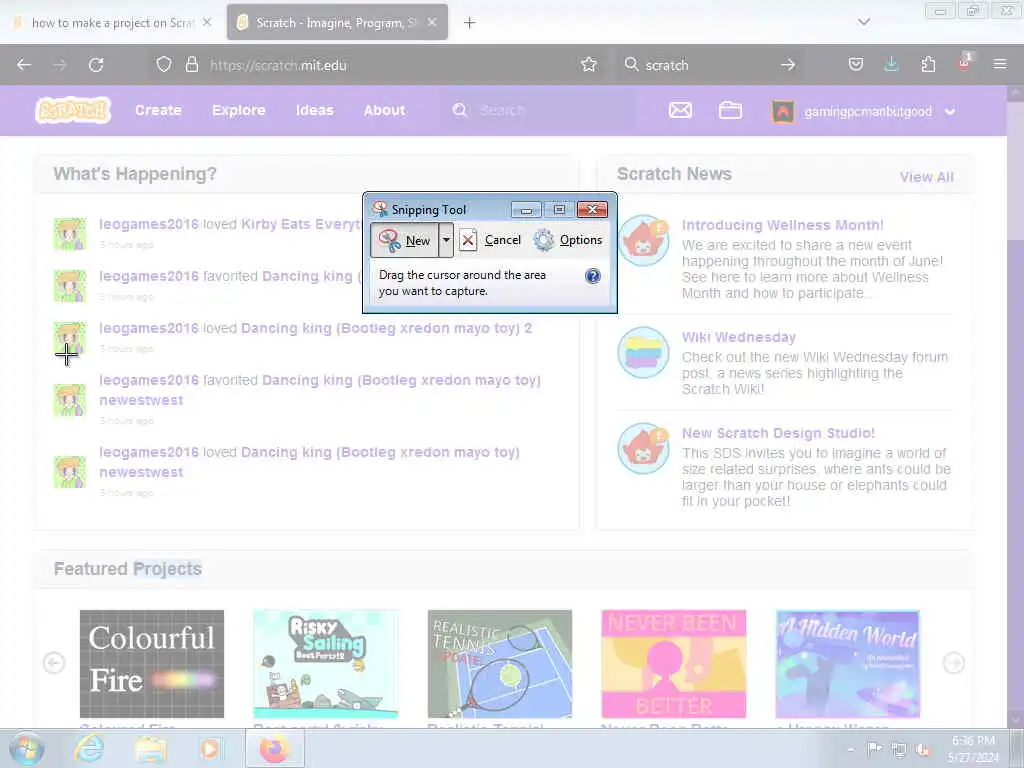Open the A Hidden World project thumbnail

pyautogui.click(x=848, y=664)
